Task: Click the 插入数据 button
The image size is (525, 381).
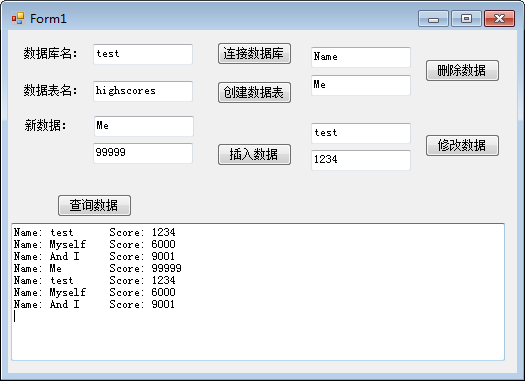Action: point(254,155)
